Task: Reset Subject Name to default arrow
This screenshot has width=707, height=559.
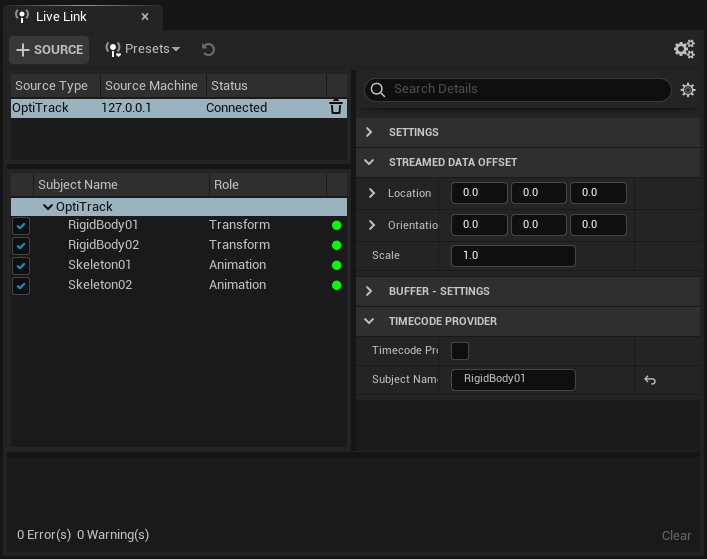Action: pyautogui.click(x=650, y=380)
